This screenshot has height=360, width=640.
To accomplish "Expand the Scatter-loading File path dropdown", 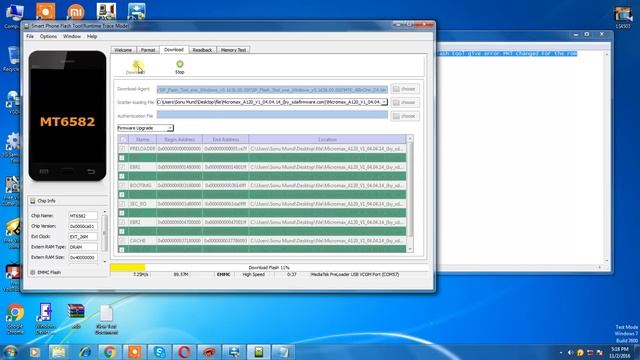I will pyautogui.click(x=384, y=102).
